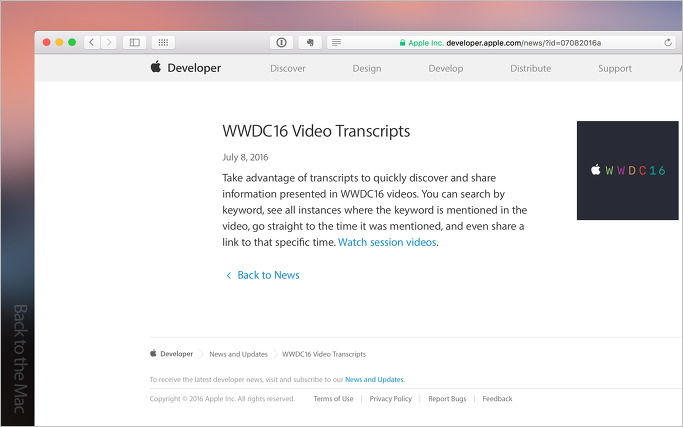The height and width of the screenshot is (427, 683).
Task: Go back with Safari's back arrow
Action: point(91,42)
